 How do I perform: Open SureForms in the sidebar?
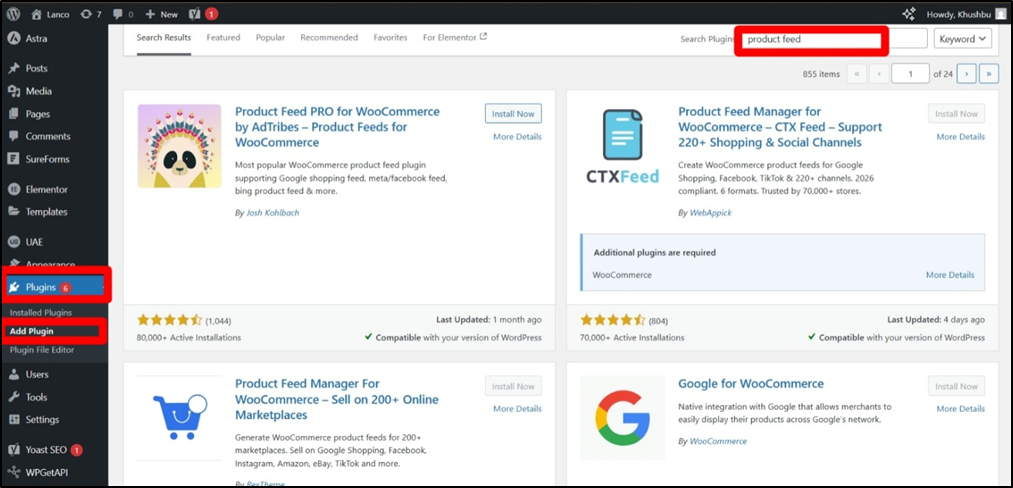(47, 158)
